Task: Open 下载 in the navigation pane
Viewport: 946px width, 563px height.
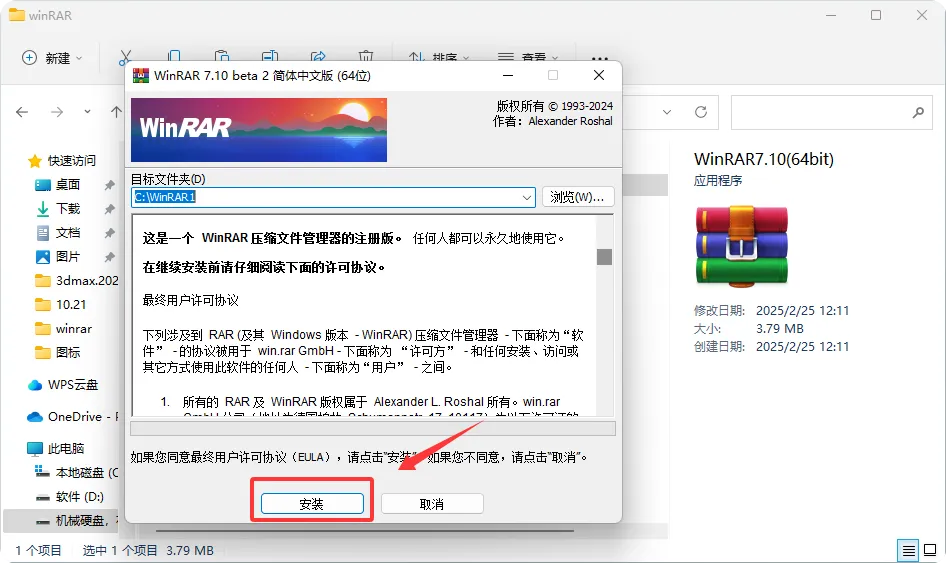Action: [x=57, y=209]
